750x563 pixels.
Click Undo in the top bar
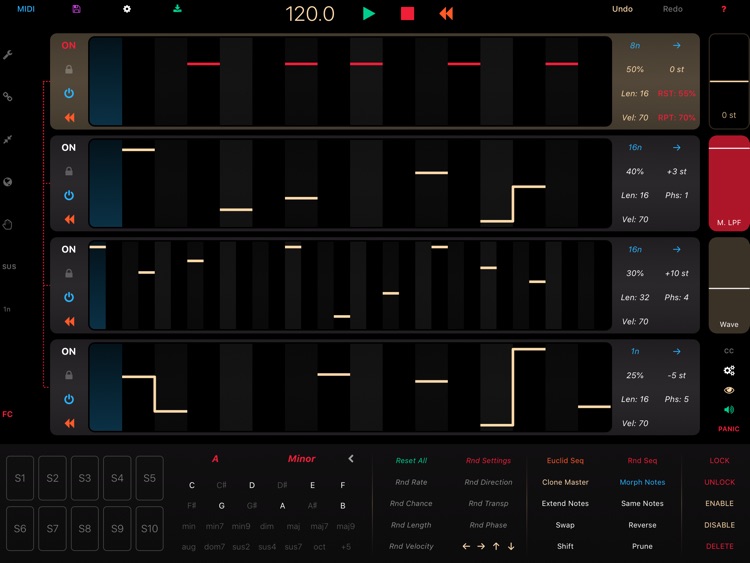coord(622,9)
